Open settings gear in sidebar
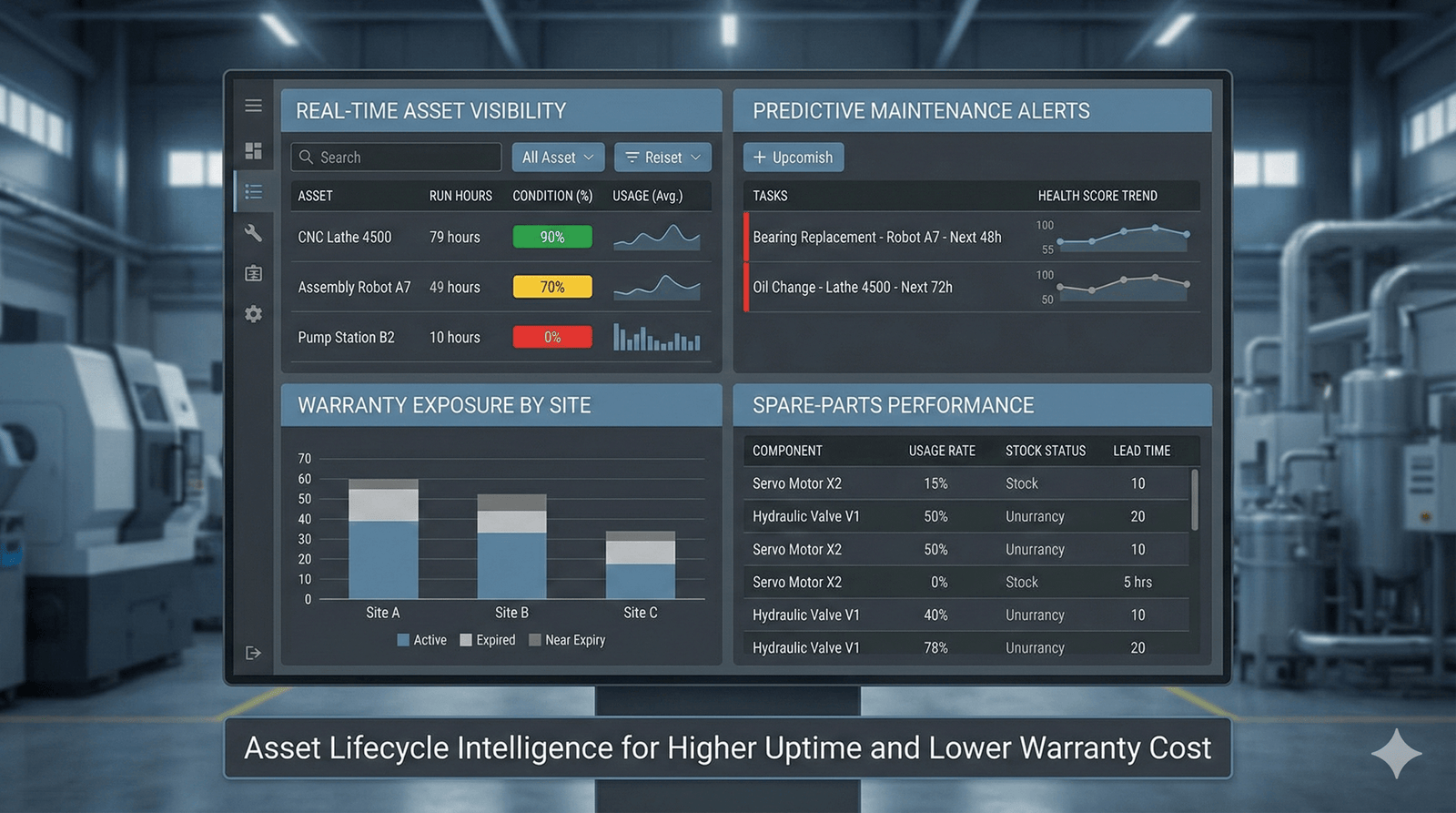This screenshot has width=1456, height=813. pos(253,314)
